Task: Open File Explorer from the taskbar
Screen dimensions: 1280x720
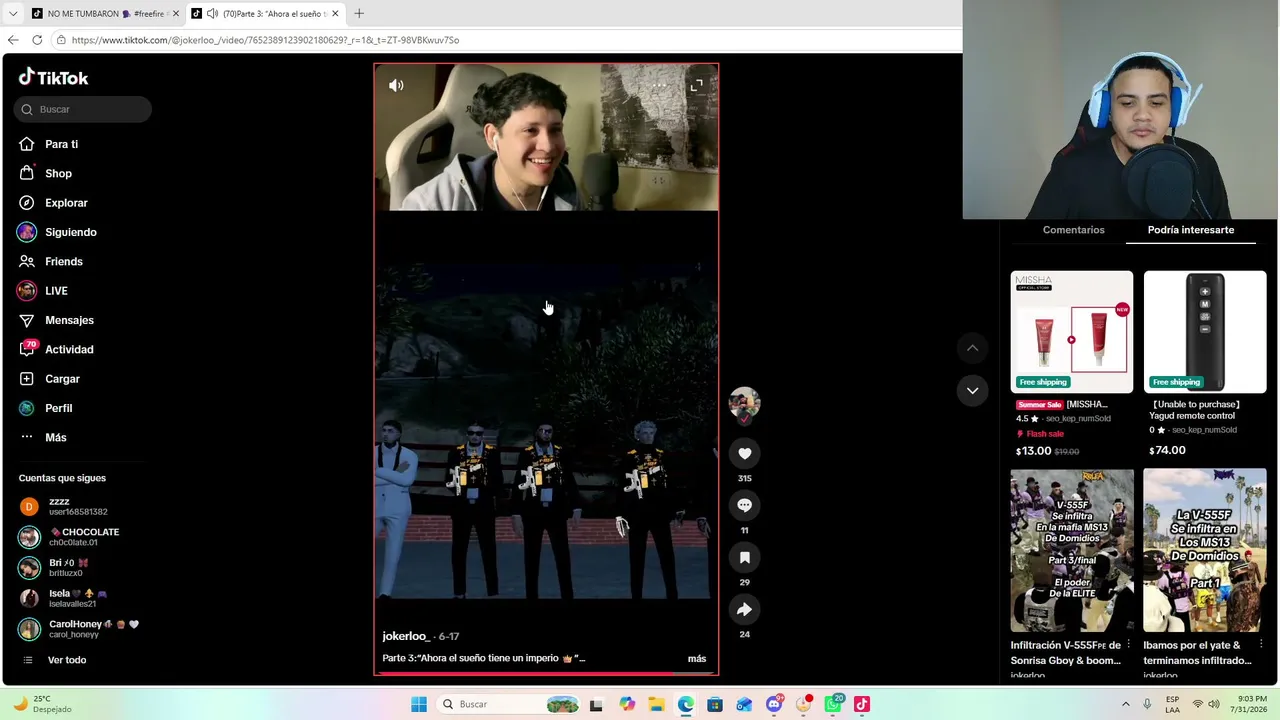Action: (656, 704)
